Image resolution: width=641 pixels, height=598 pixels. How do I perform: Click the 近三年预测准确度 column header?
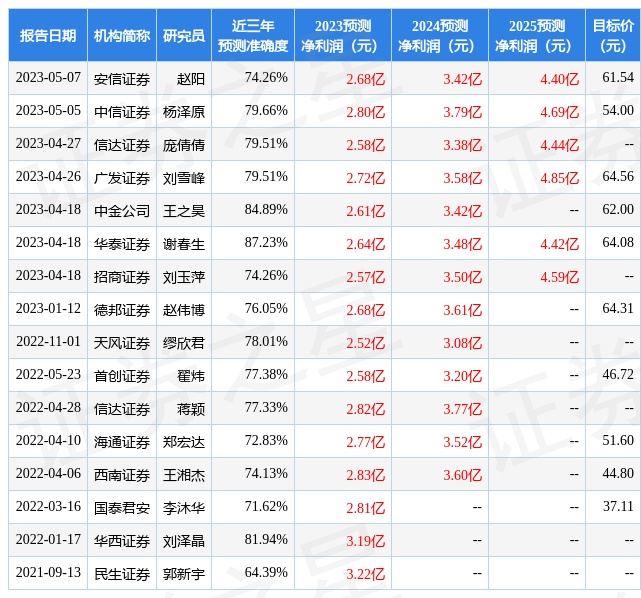pyautogui.click(x=253, y=36)
